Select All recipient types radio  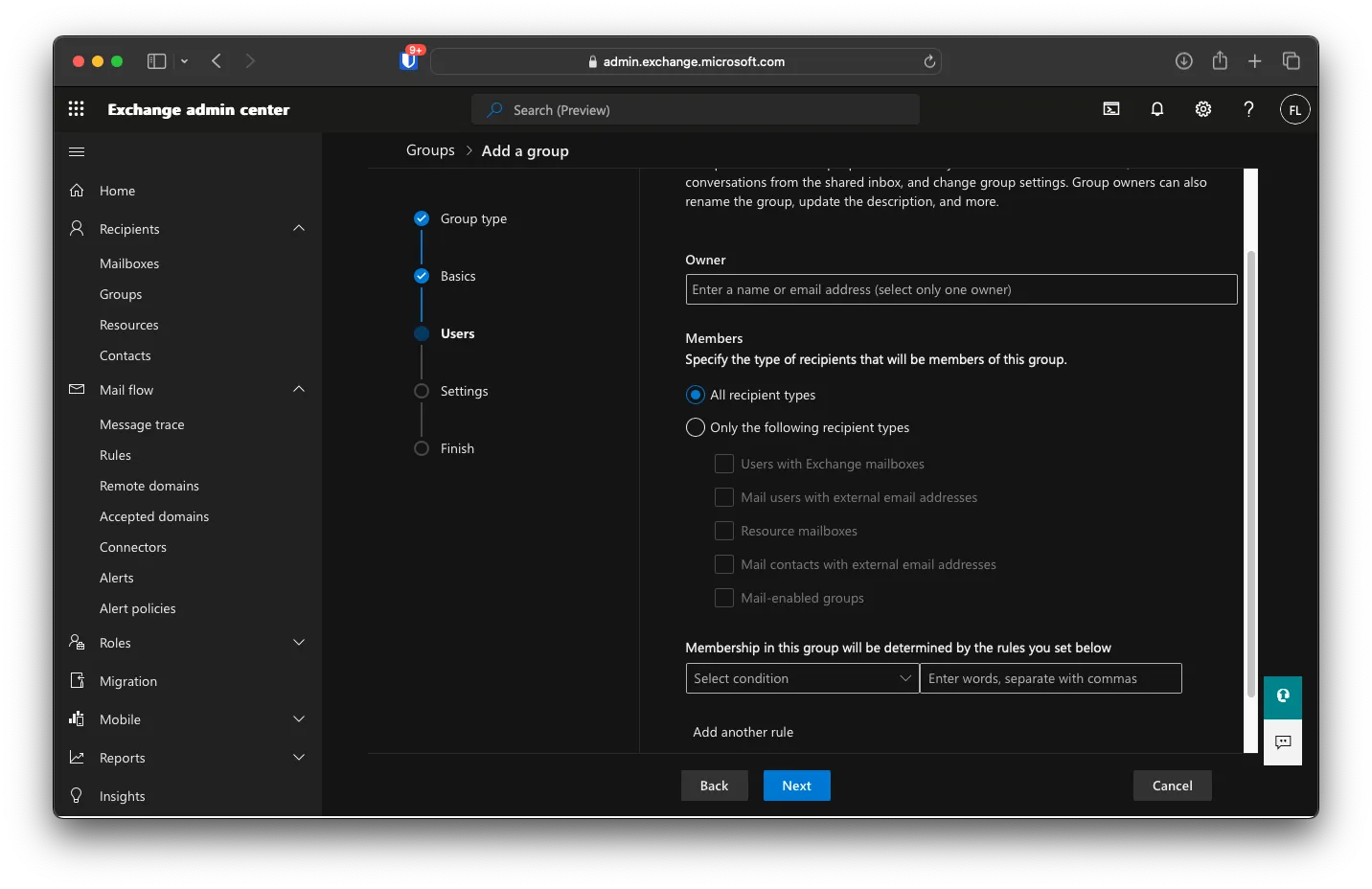click(696, 395)
